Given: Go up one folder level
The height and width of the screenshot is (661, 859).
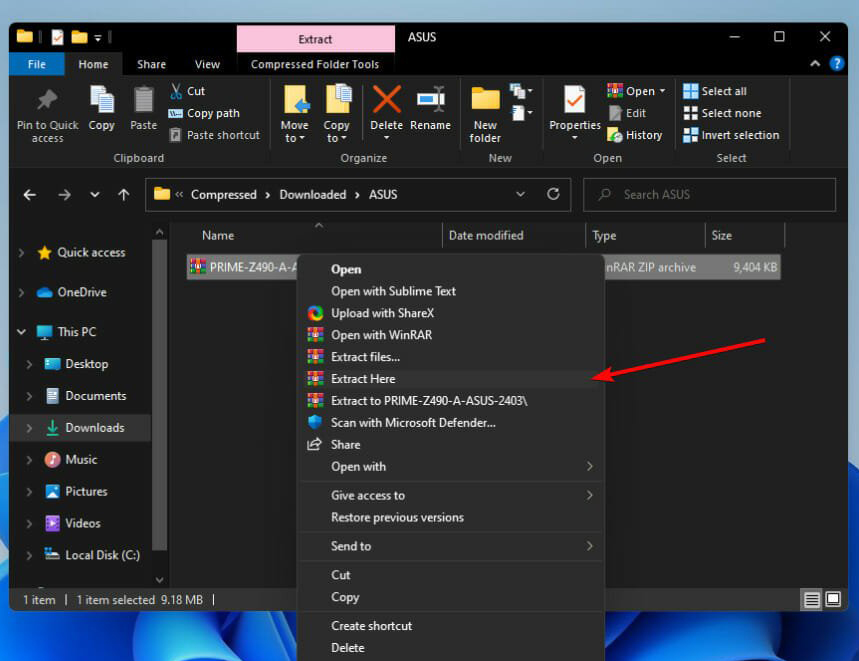Looking at the screenshot, I should pos(124,194).
